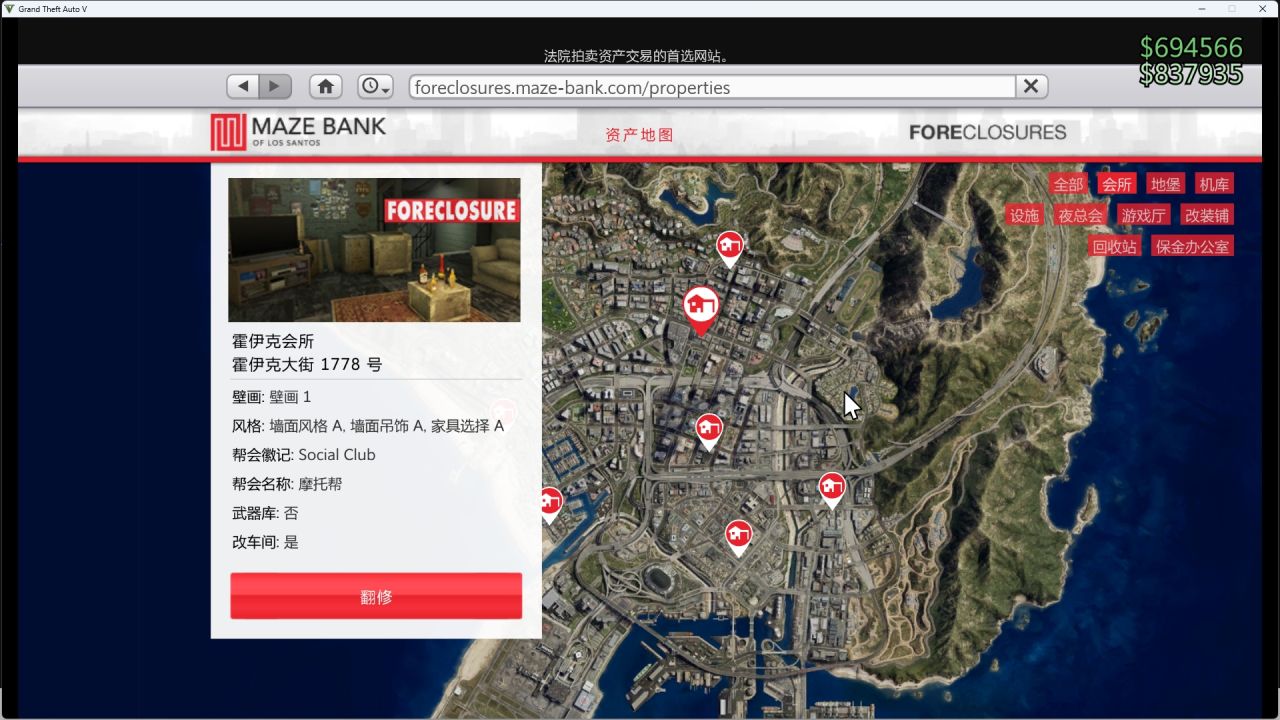Select the 全部 filter
This screenshot has width=1280, height=720.
point(1068,184)
